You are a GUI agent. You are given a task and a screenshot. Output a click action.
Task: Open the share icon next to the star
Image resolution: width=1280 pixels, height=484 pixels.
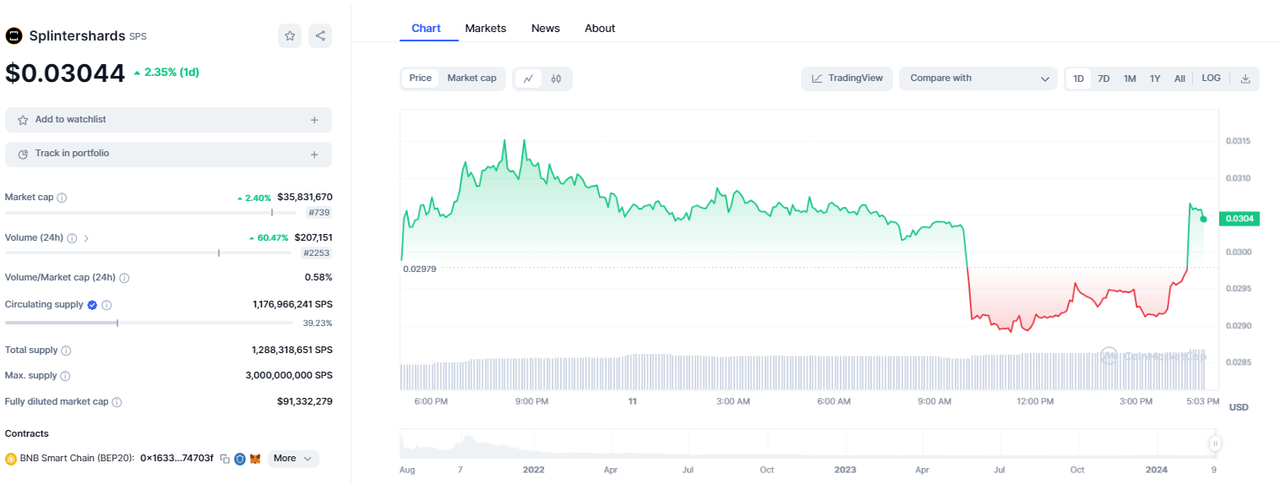click(x=320, y=36)
